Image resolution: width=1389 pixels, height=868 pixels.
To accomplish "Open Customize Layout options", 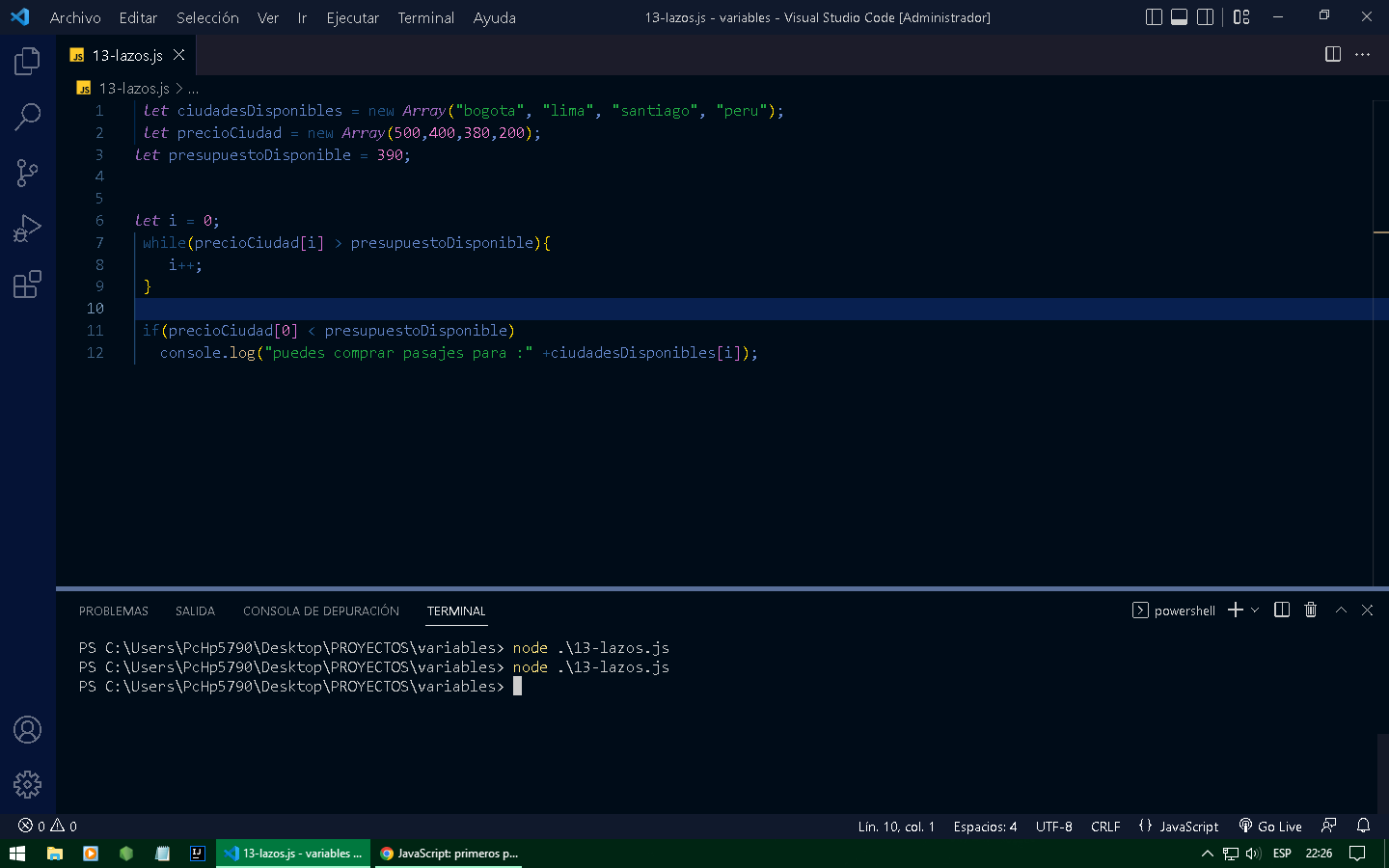I will pos(1241,16).
